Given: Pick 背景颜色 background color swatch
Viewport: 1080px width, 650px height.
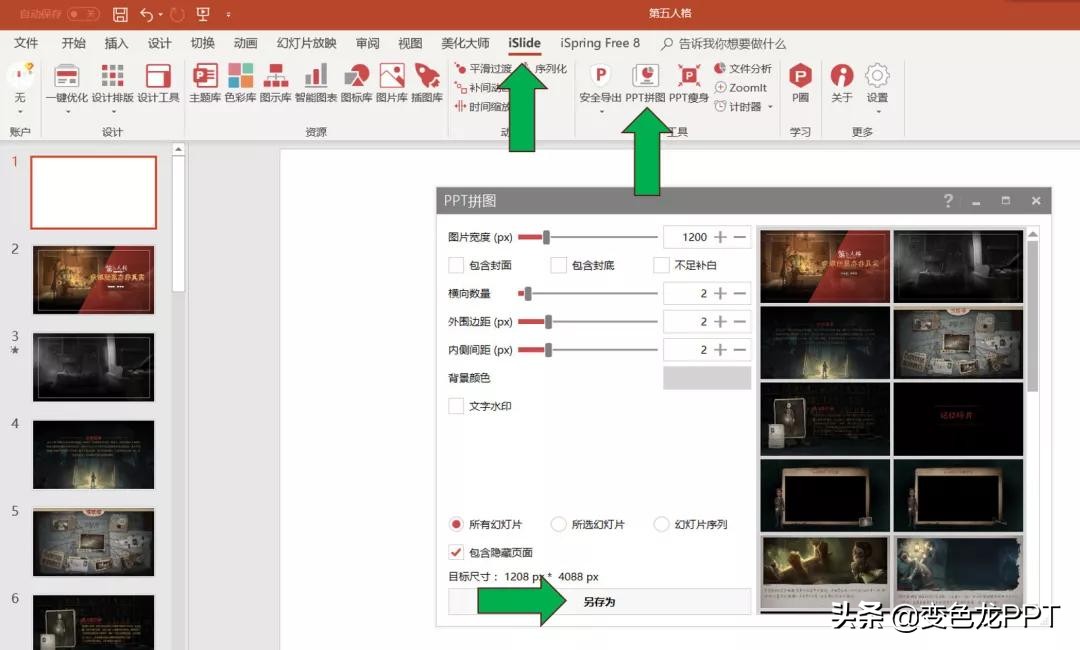Looking at the screenshot, I should [x=707, y=378].
